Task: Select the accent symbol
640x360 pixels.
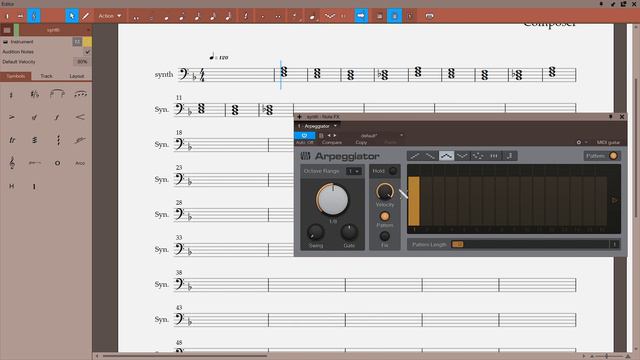Action: [x=11, y=117]
